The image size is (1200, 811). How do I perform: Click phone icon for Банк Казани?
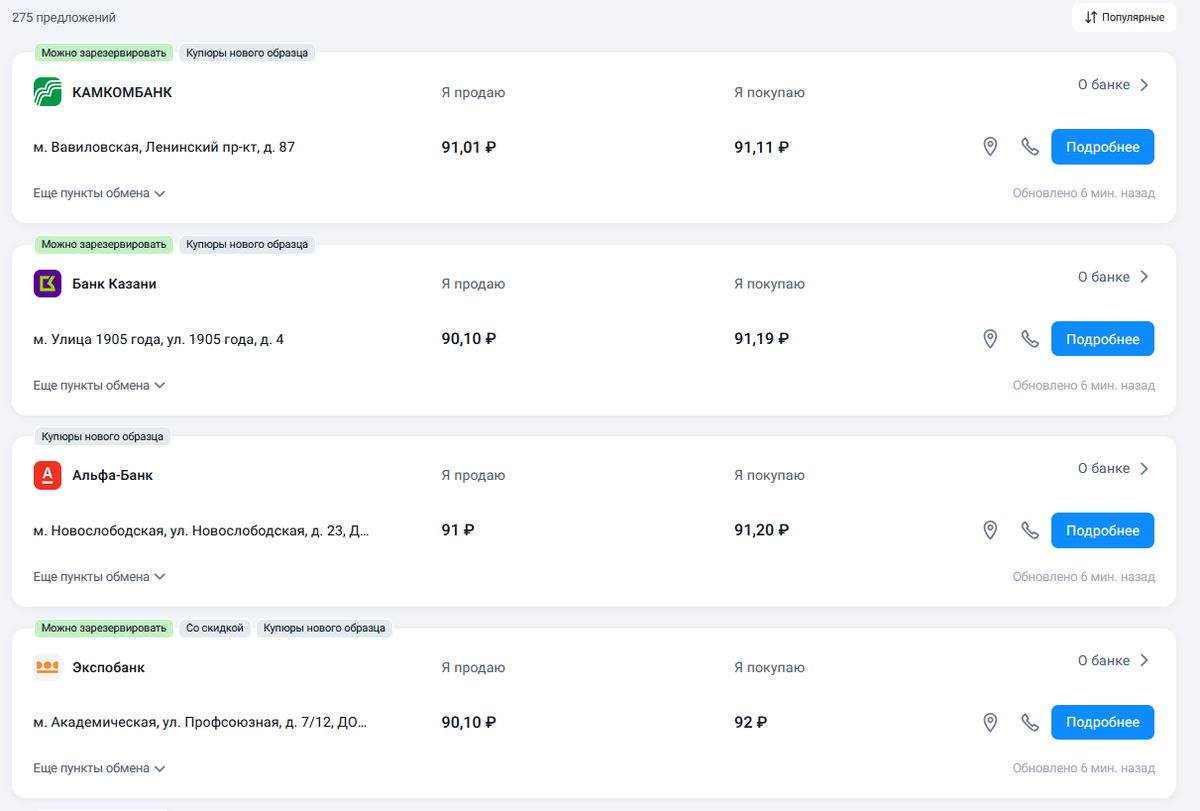point(1030,339)
